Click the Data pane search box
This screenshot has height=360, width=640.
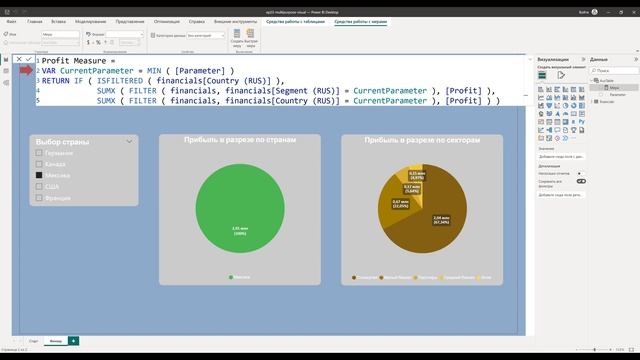pos(614,71)
